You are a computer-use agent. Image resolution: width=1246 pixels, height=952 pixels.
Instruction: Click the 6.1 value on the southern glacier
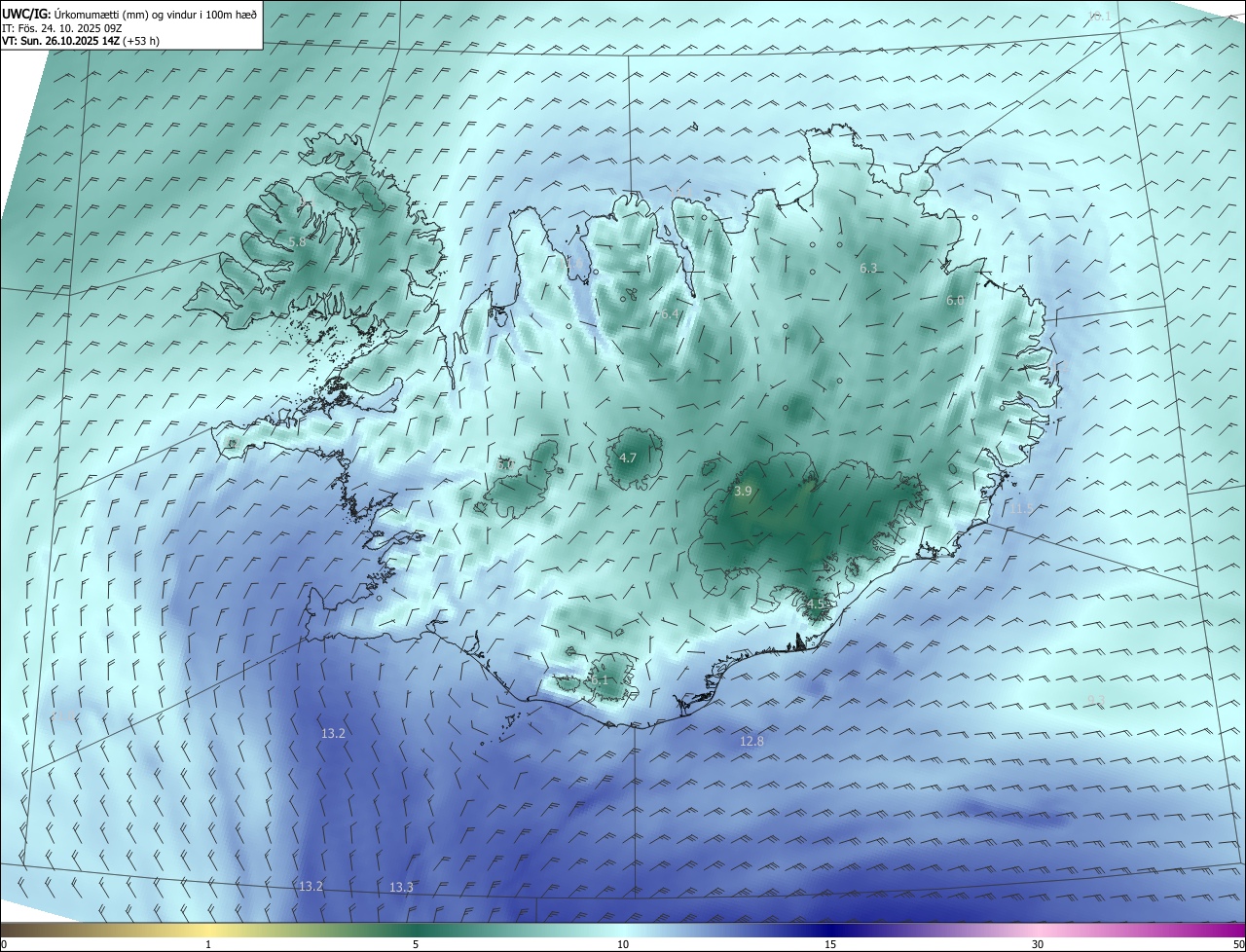[x=600, y=679]
